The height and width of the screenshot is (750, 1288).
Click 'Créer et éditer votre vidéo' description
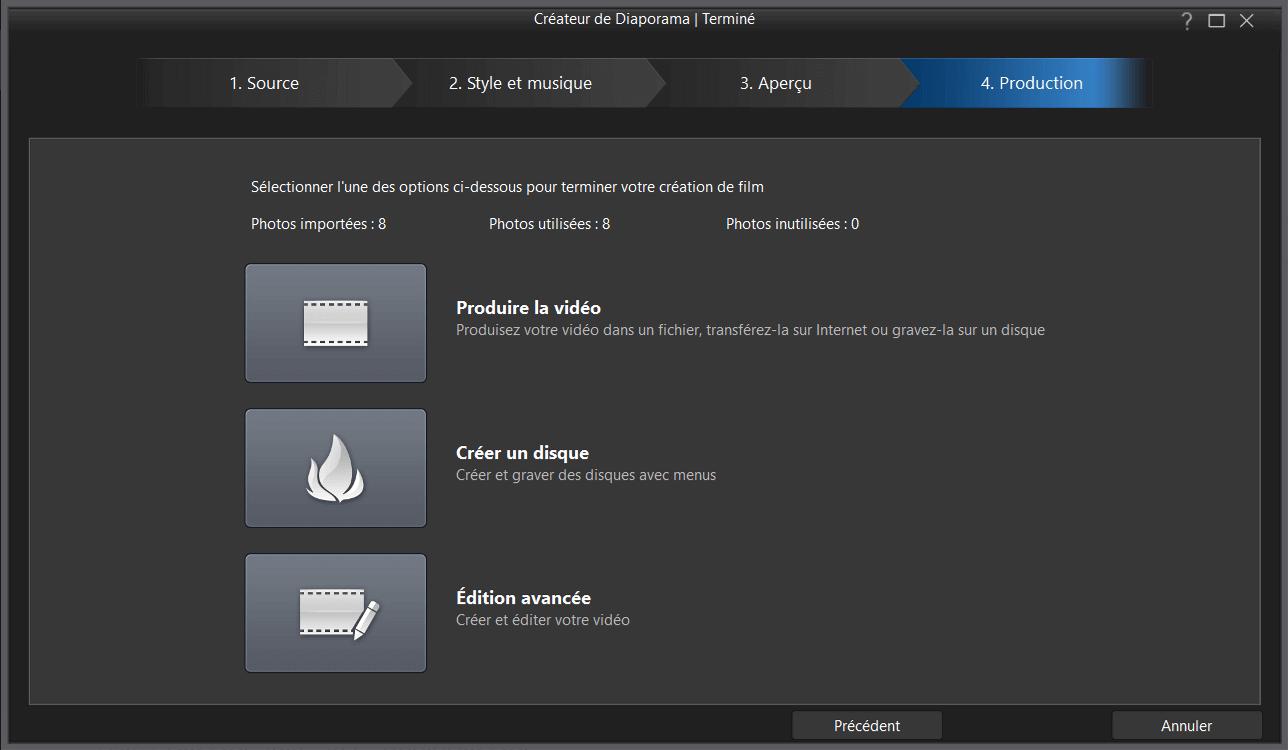tap(543, 620)
